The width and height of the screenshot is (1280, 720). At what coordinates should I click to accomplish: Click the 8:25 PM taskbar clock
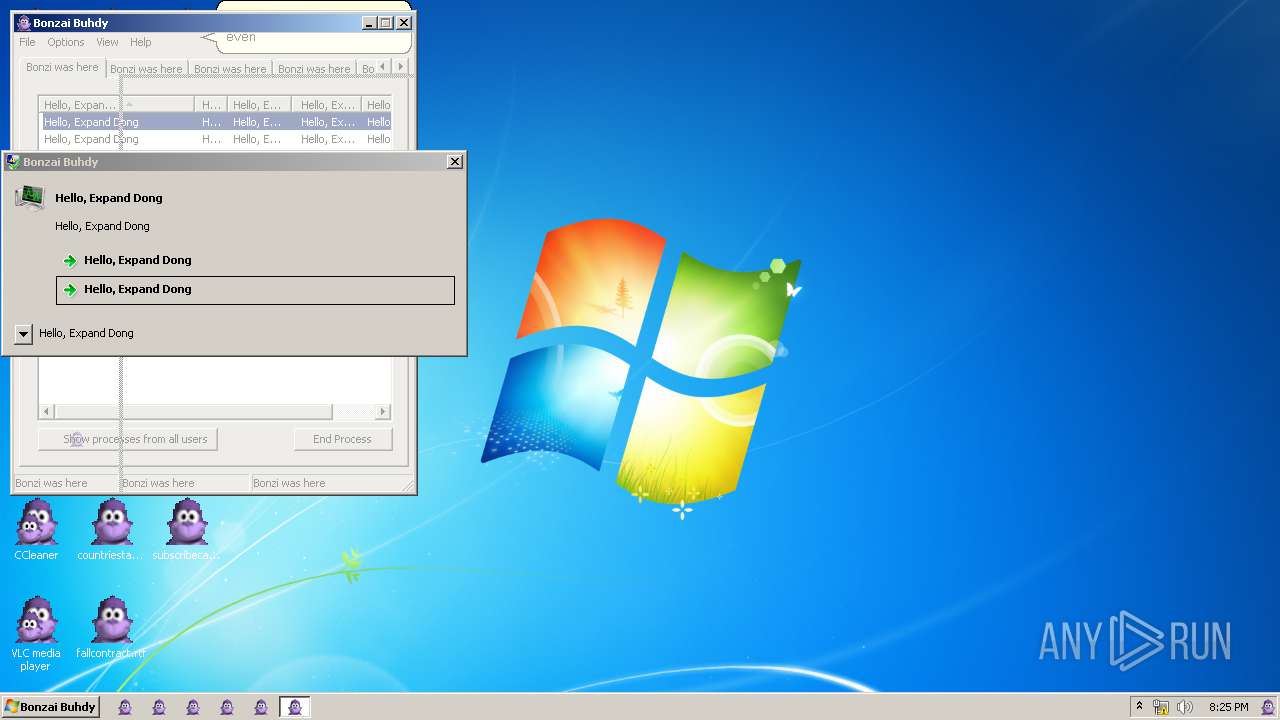[1228, 707]
